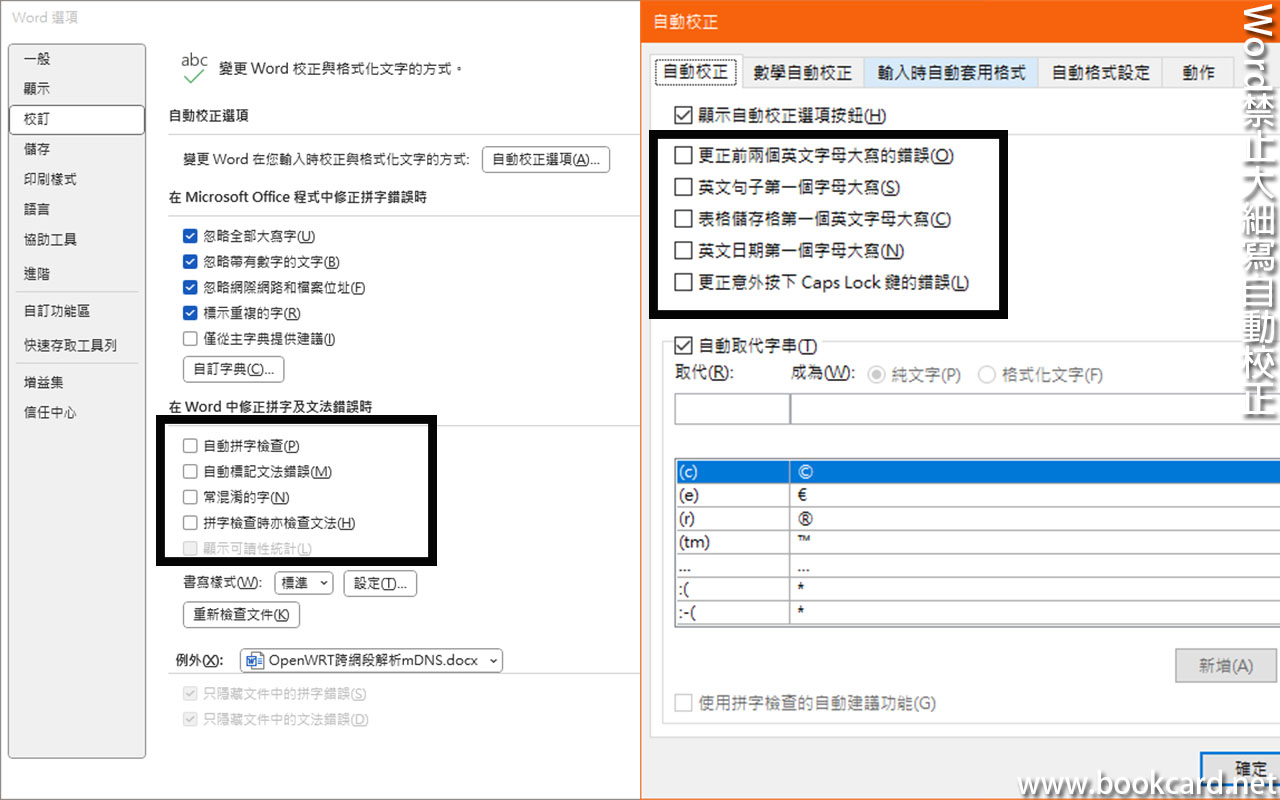Screen dimensions: 1280x800
Task: Toggle 顯示自動校正選項按鈕 checkbox
Action: pyautogui.click(x=684, y=115)
